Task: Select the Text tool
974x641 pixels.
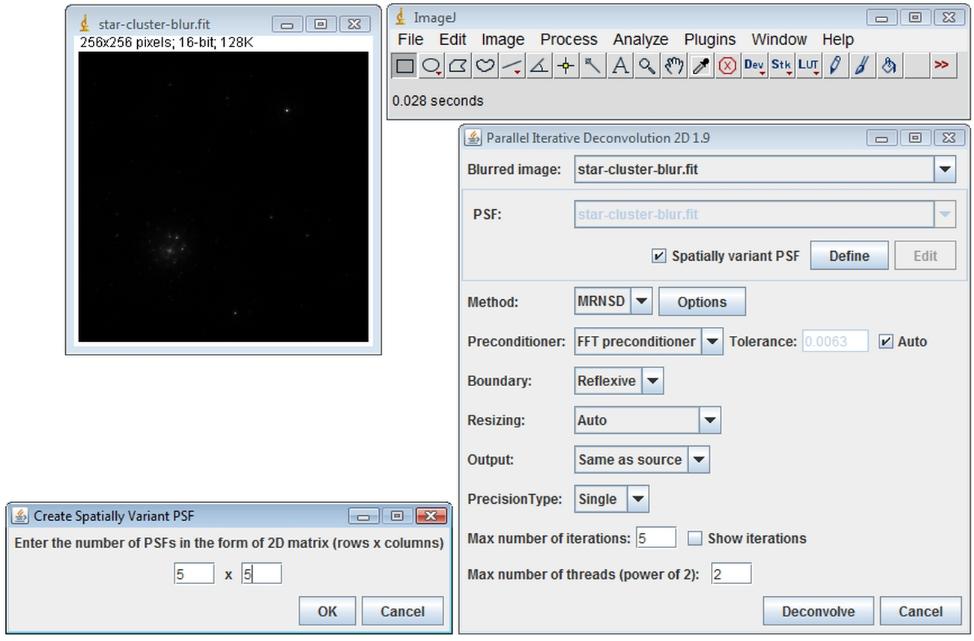Action: click(619, 65)
